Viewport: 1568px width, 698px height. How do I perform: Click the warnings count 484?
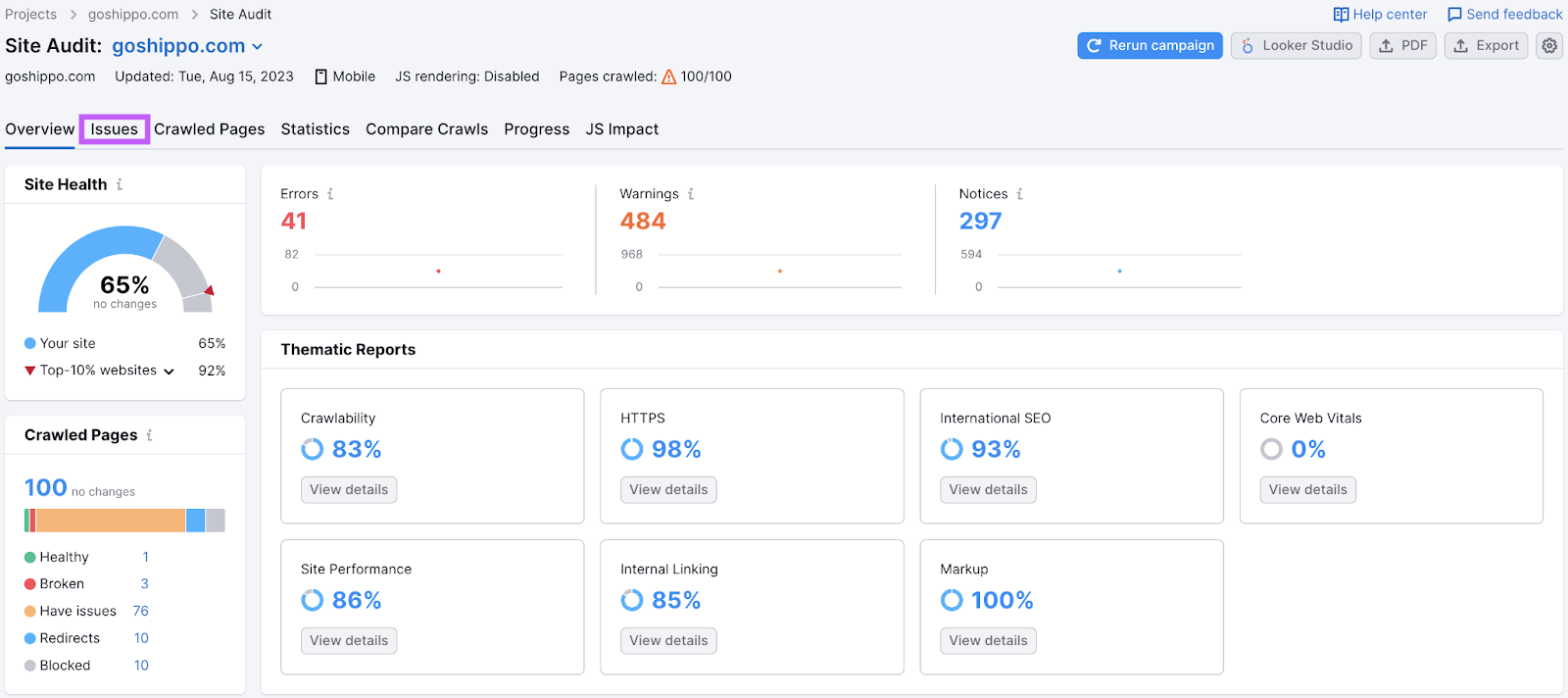643,222
